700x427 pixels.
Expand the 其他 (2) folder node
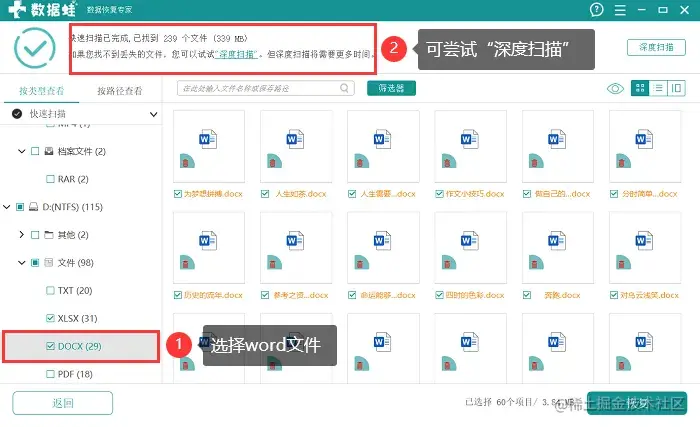click(21, 234)
